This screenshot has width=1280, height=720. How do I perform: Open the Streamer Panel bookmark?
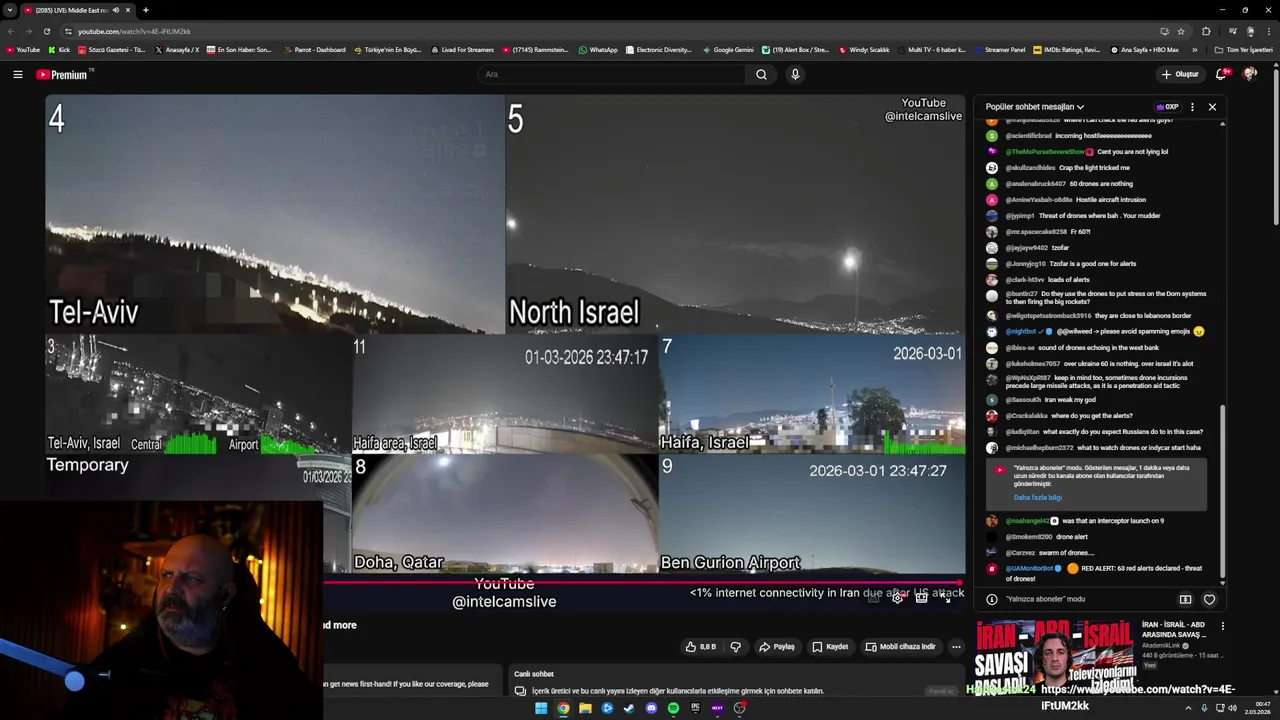(999, 49)
